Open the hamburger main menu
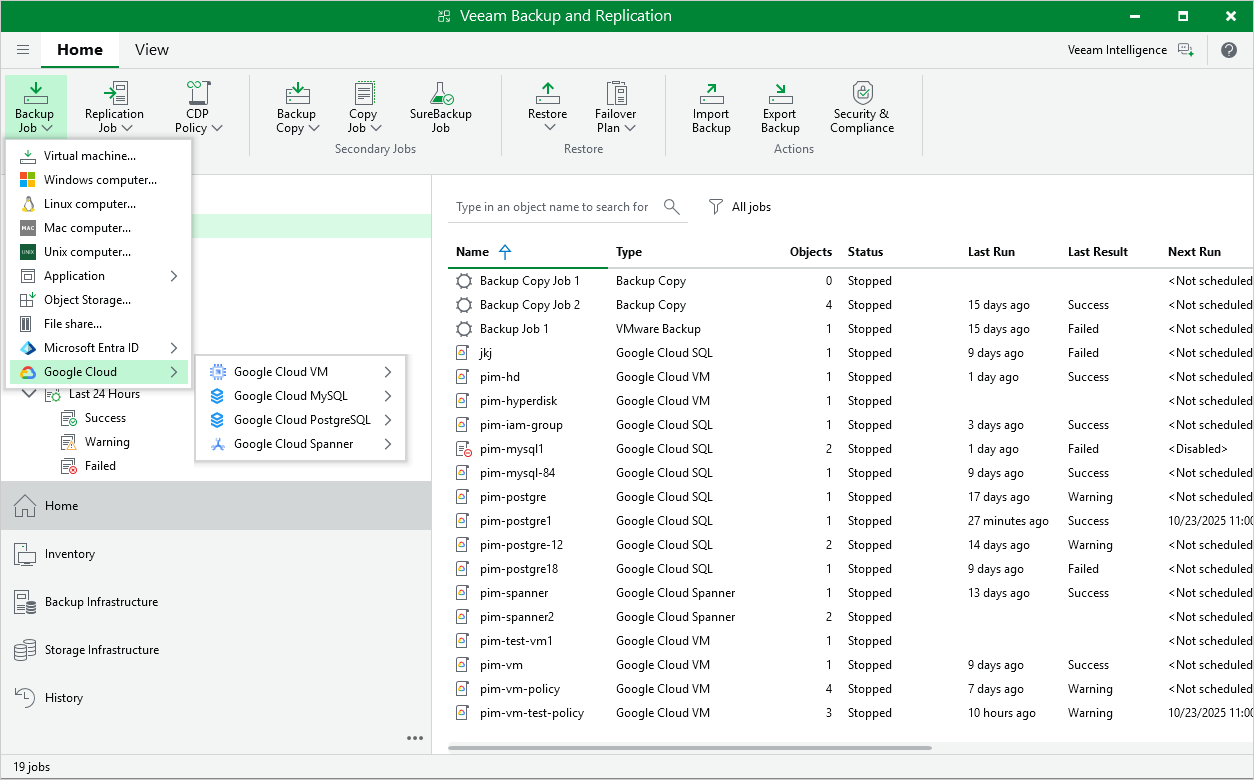 point(23,50)
